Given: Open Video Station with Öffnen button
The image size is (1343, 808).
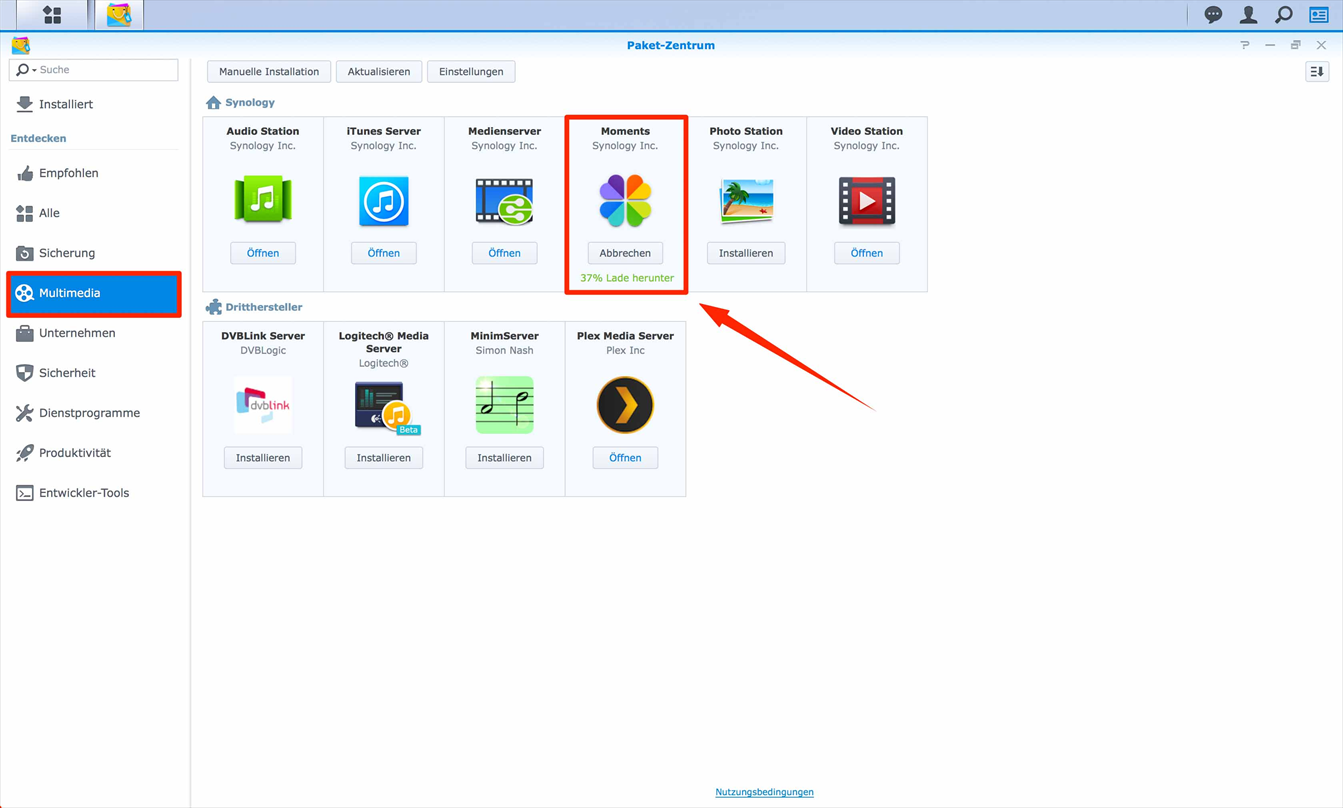Looking at the screenshot, I should [x=867, y=253].
